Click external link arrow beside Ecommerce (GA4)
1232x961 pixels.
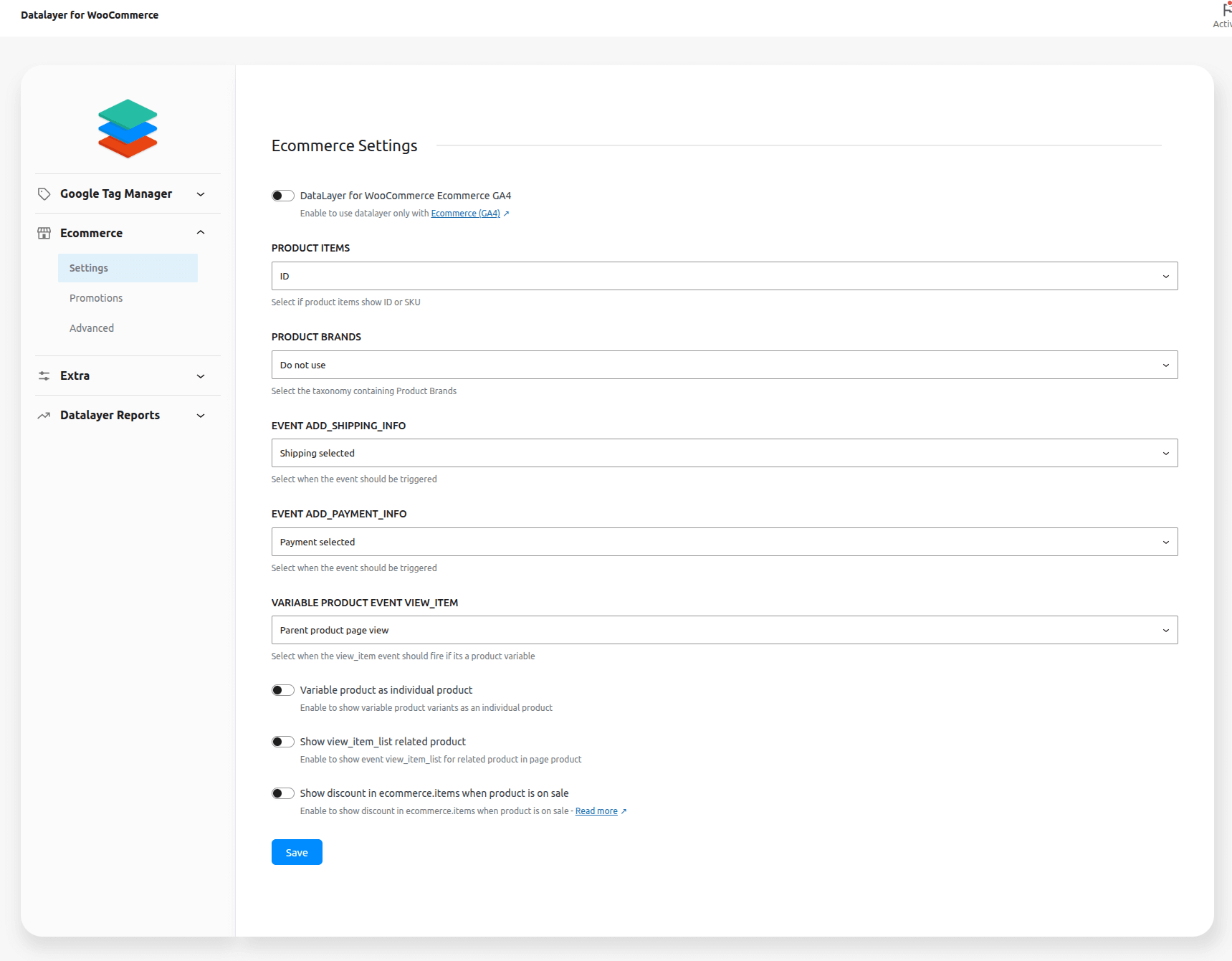(x=506, y=214)
